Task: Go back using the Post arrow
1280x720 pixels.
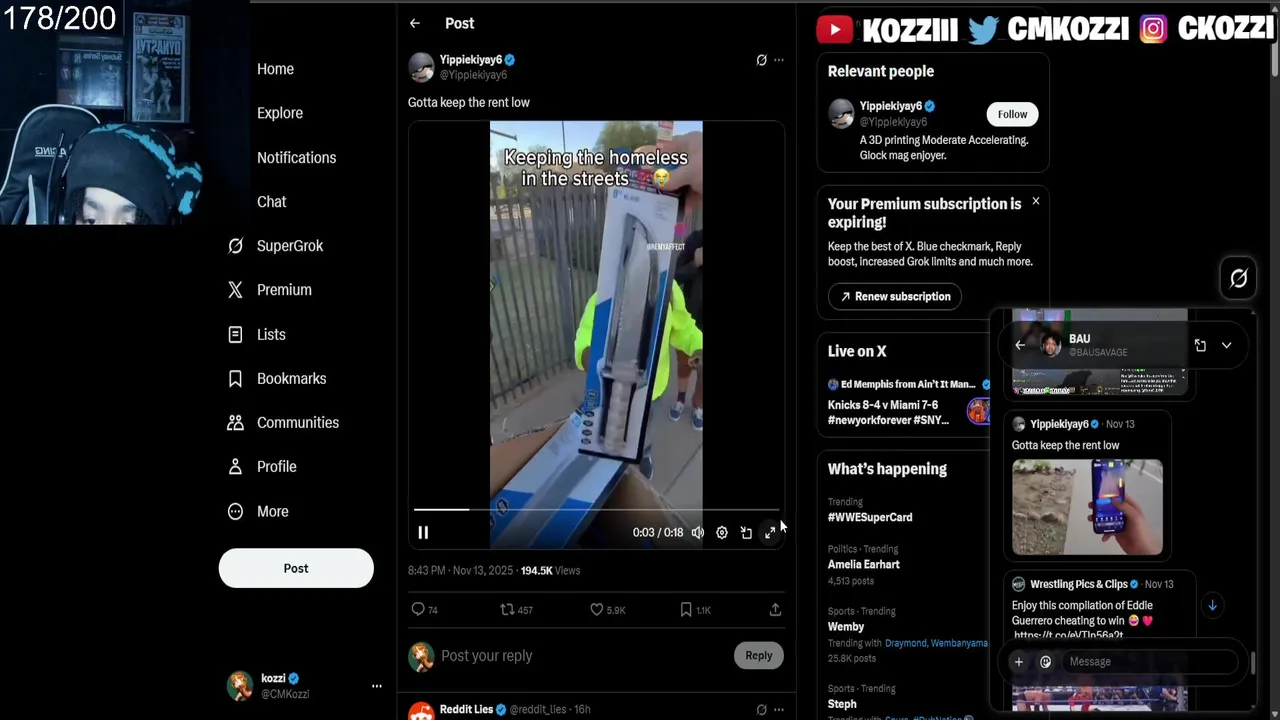Action: [x=415, y=23]
